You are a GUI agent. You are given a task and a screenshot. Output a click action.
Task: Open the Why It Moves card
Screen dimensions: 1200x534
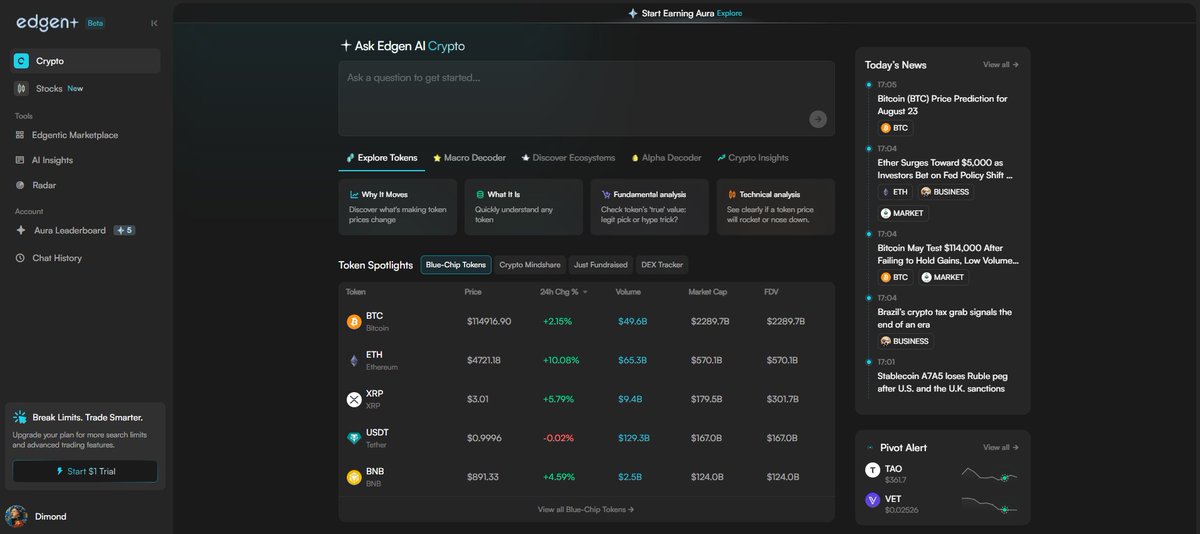point(398,207)
